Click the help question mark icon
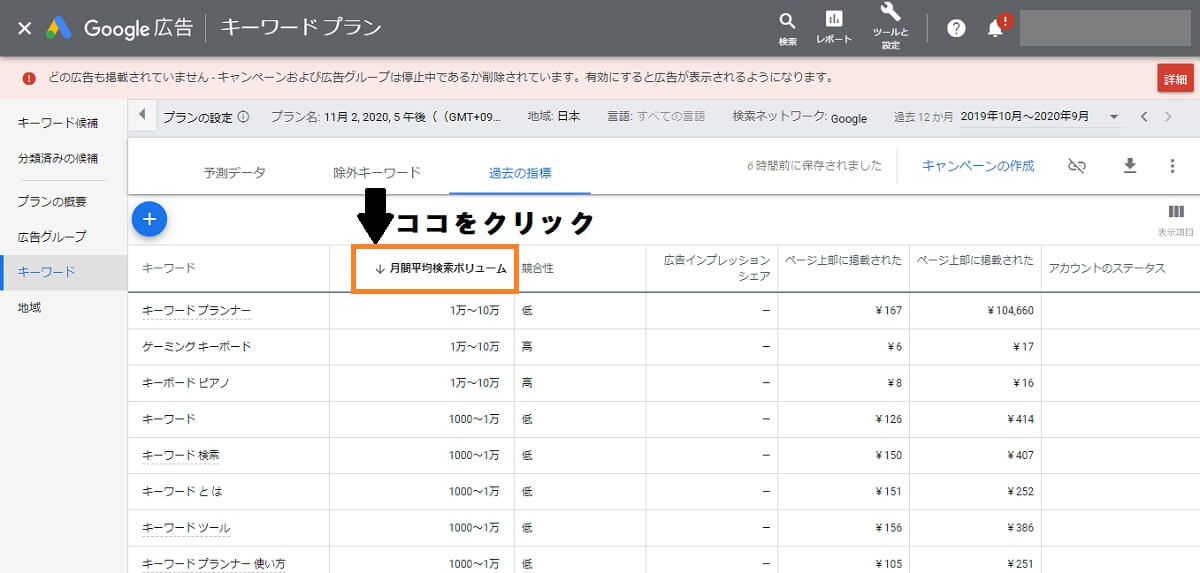Screen dimensions: 1200x573 (x=956, y=28)
